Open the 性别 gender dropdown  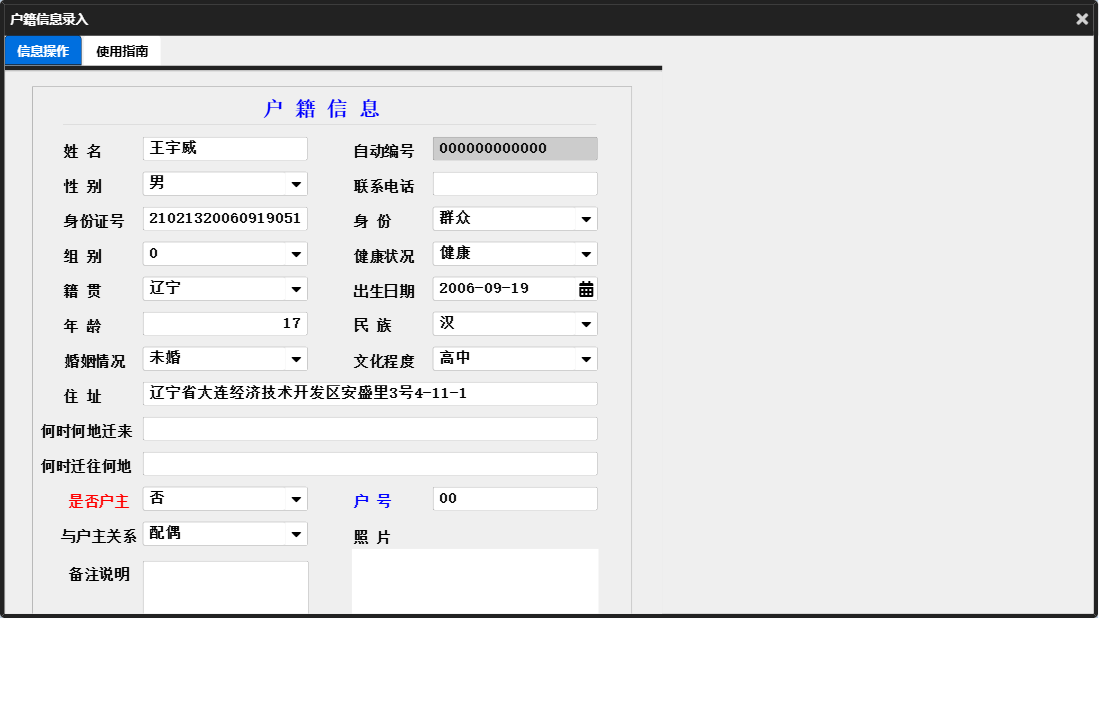point(295,183)
